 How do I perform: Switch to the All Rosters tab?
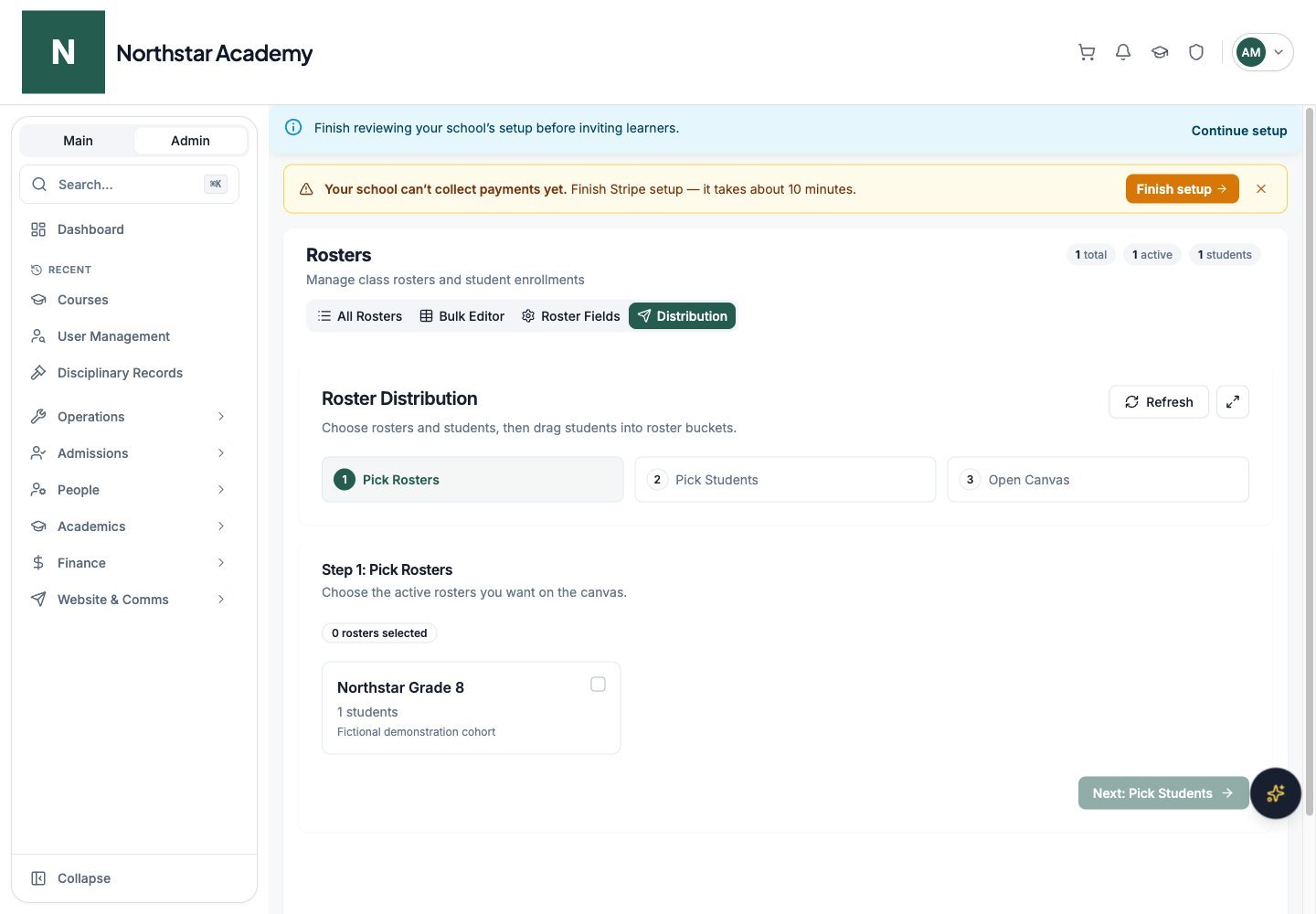pos(360,316)
